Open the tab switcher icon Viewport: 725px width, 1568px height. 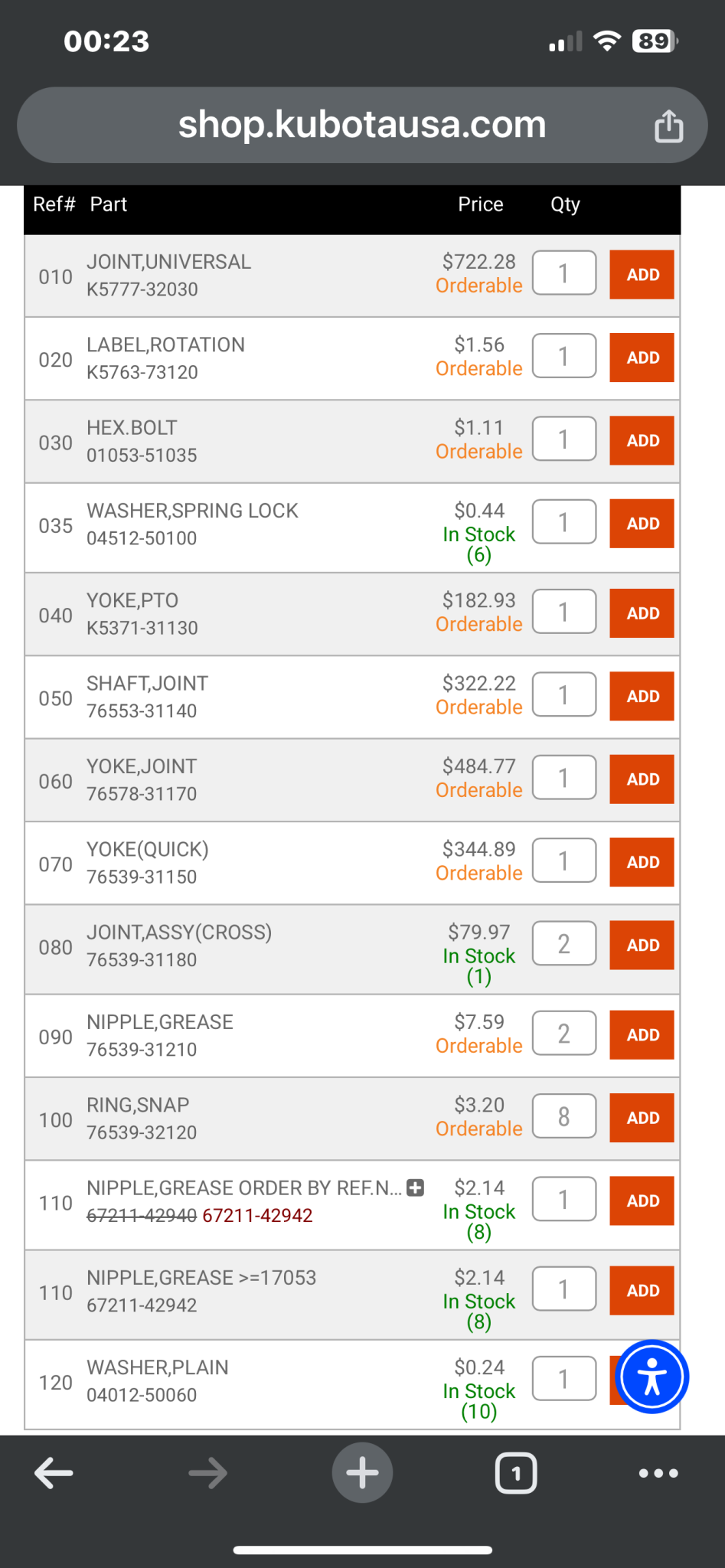point(516,1472)
